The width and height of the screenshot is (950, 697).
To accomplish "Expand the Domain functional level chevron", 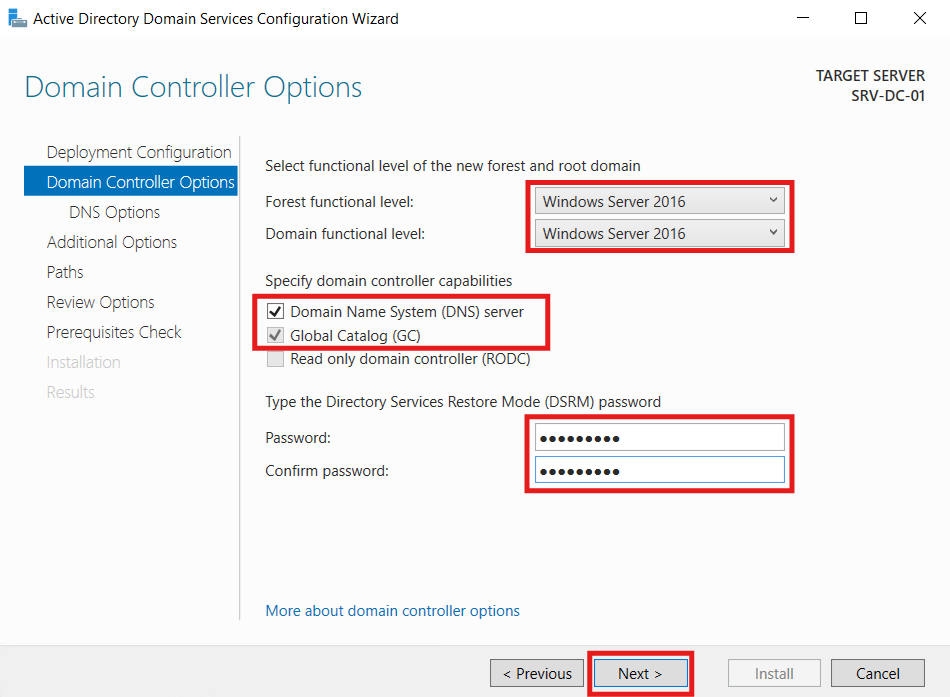I will pos(775,233).
